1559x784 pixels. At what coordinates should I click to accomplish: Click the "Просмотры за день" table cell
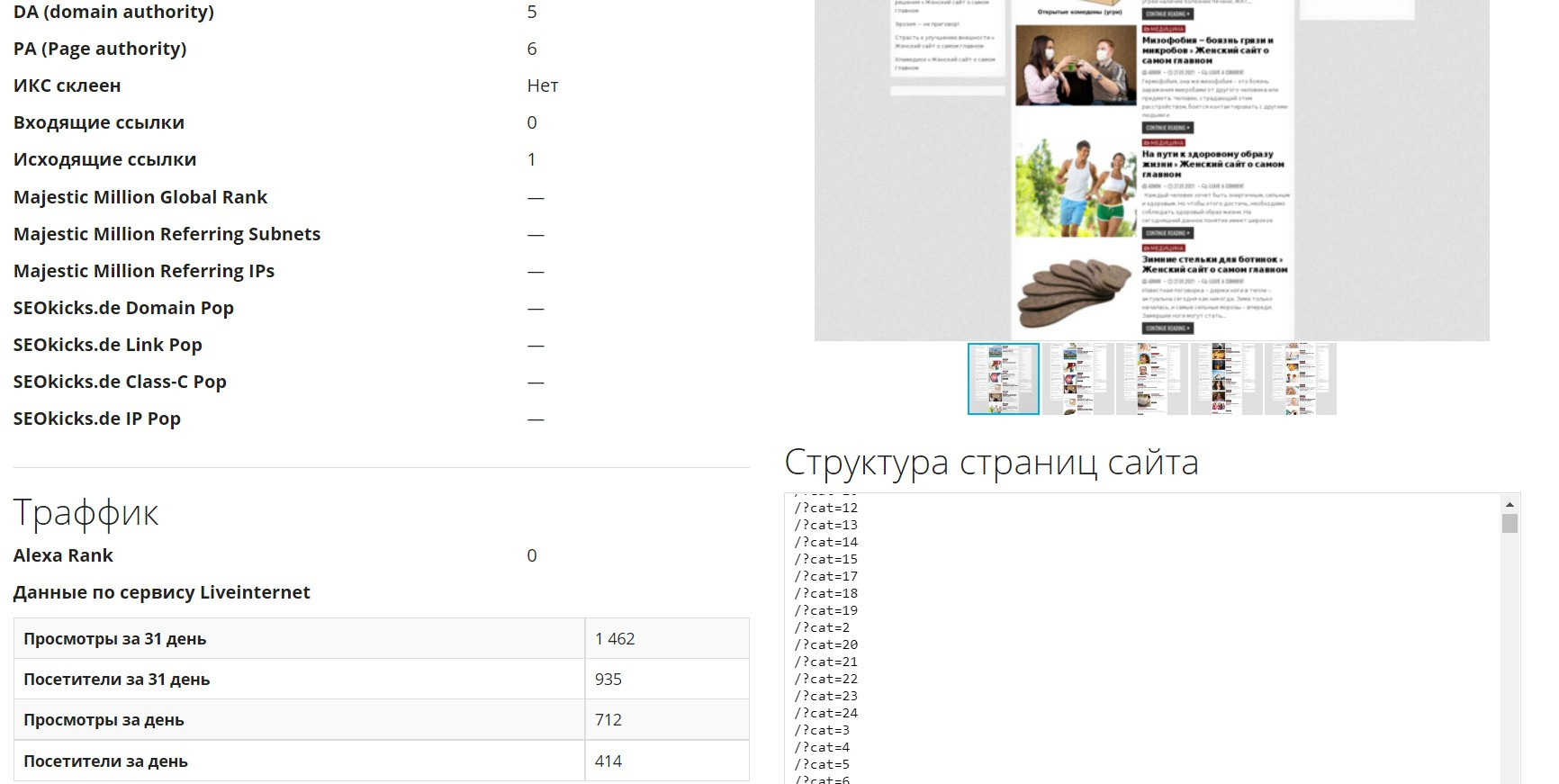299,720
